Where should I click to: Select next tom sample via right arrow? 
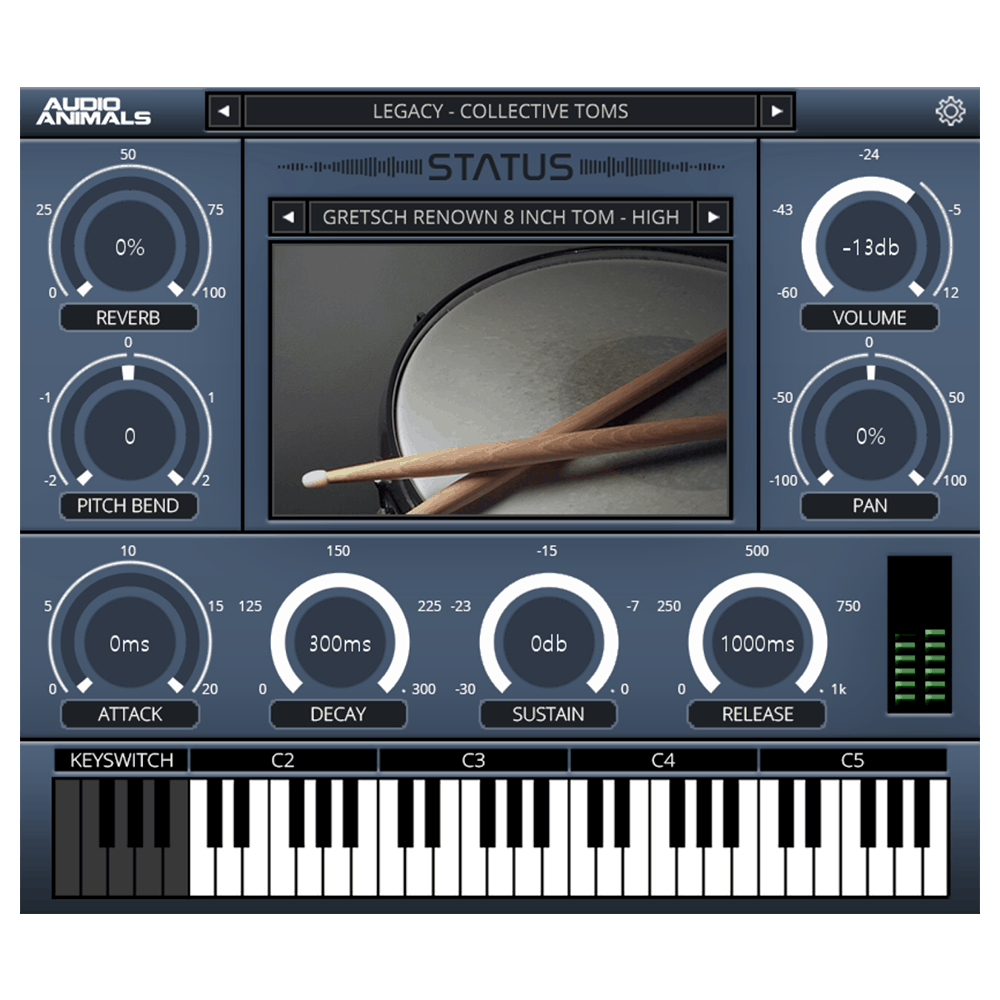point(714,217)
